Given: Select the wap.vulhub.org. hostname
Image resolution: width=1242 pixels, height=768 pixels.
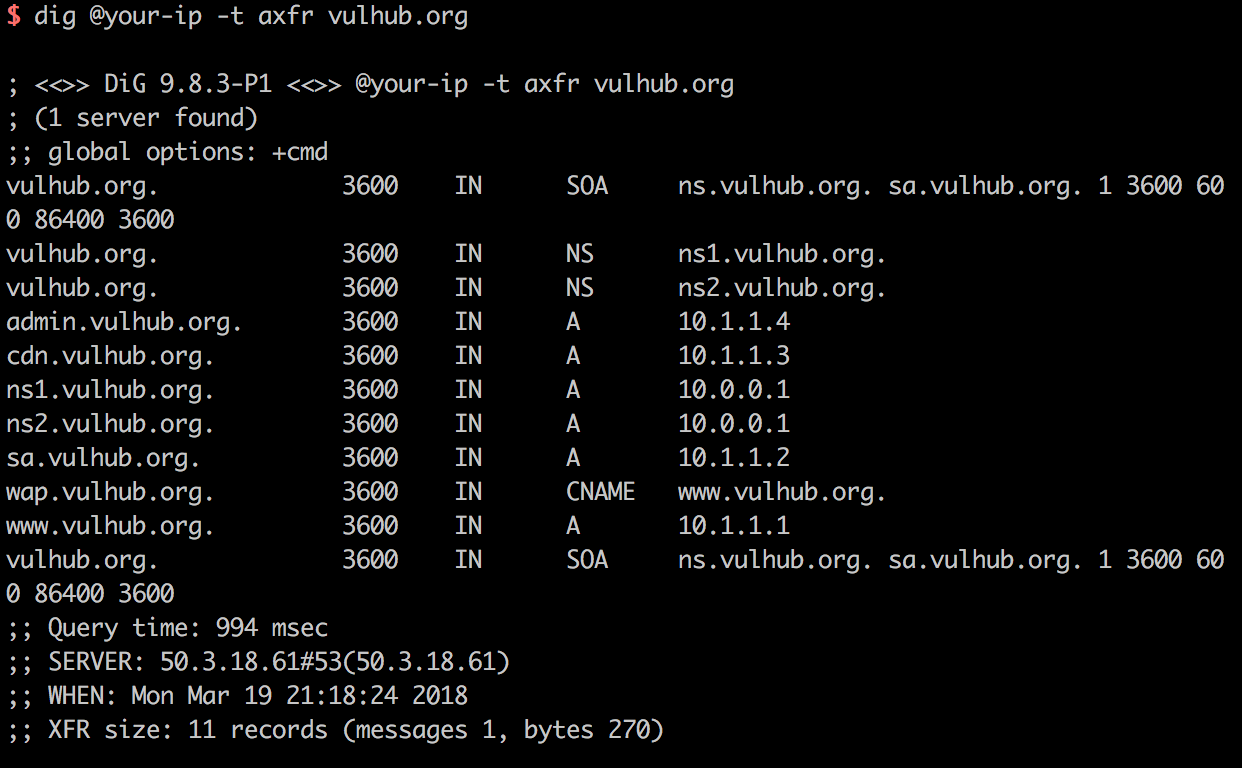Looking at the screenshot, I should 110,492.
